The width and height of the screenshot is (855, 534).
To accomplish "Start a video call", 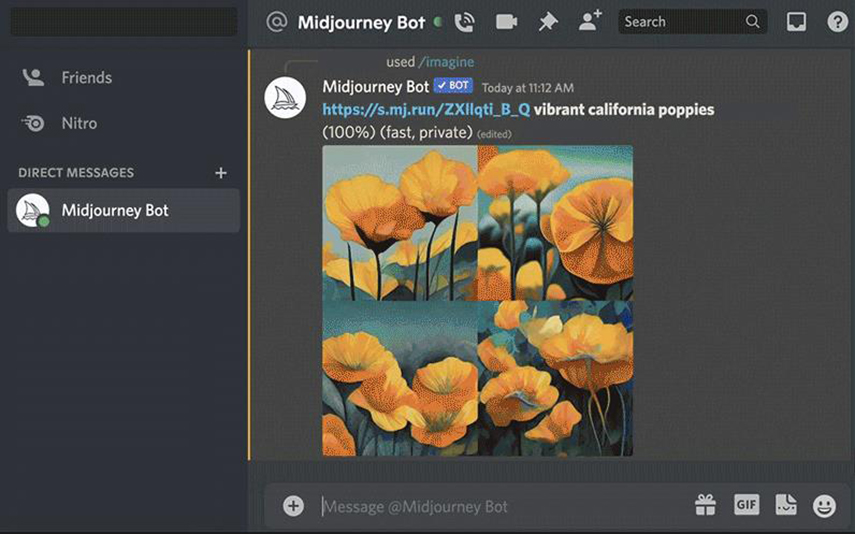I will tap(506, 22).
